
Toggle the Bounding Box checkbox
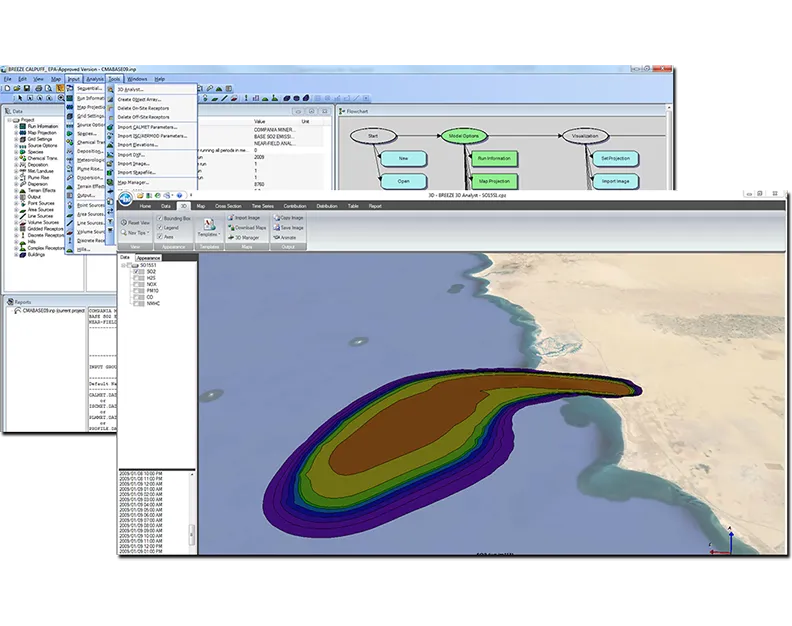(159, 217)
